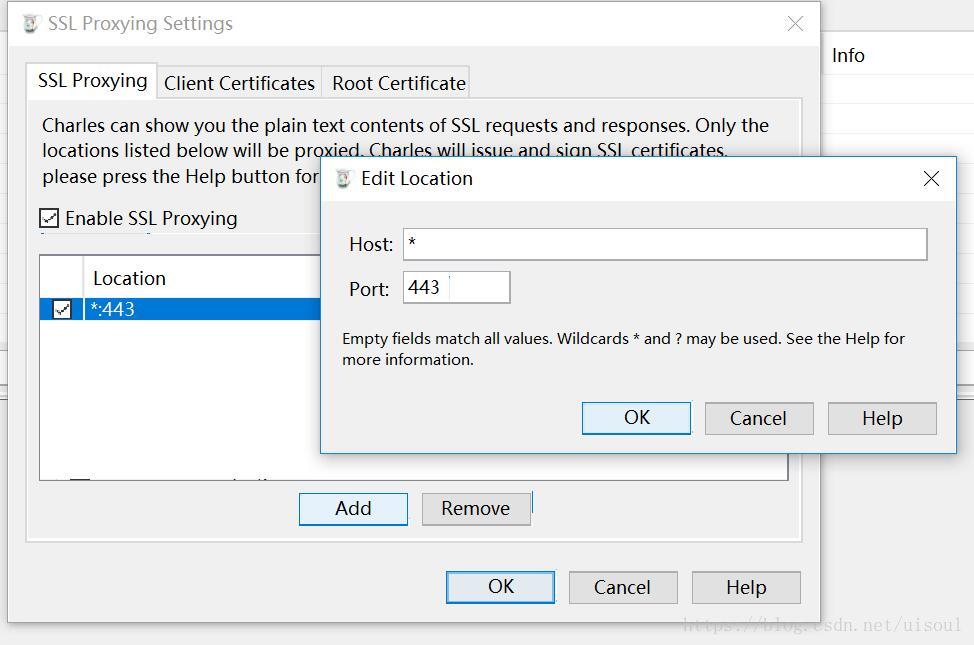974x645 pixels.
Task: Switch to the SSL Proxying tab
Action: [x=92, y=81]
